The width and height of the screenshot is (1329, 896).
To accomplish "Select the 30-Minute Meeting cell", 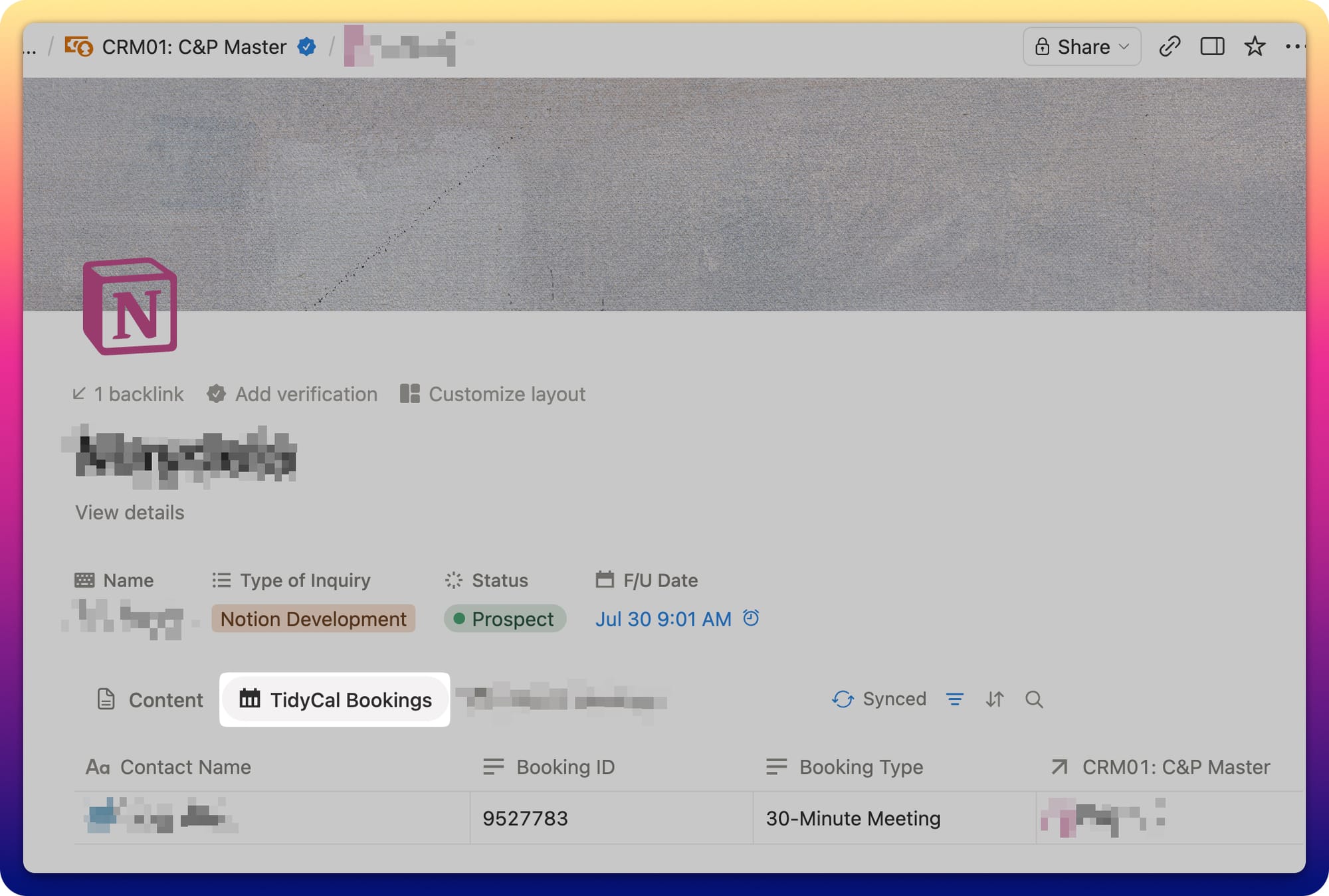I will [x=894, y=818].
